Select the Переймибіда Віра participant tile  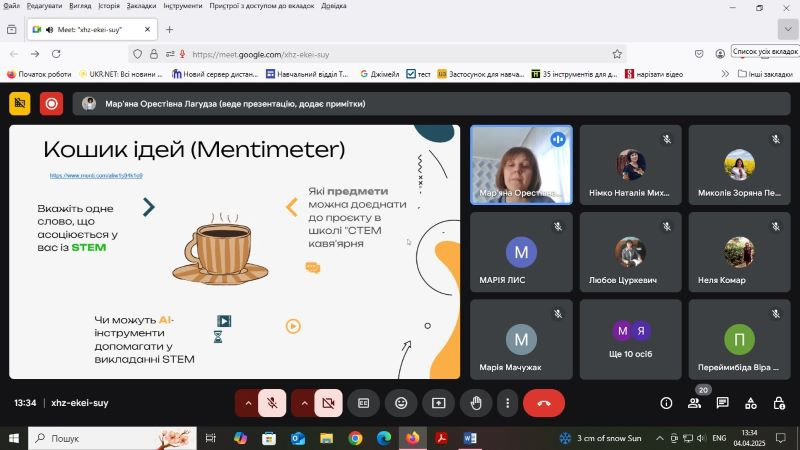tap(739, 339)
